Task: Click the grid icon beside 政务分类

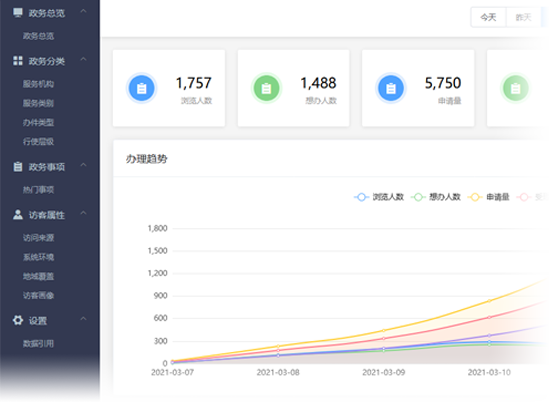Action: 18,61
